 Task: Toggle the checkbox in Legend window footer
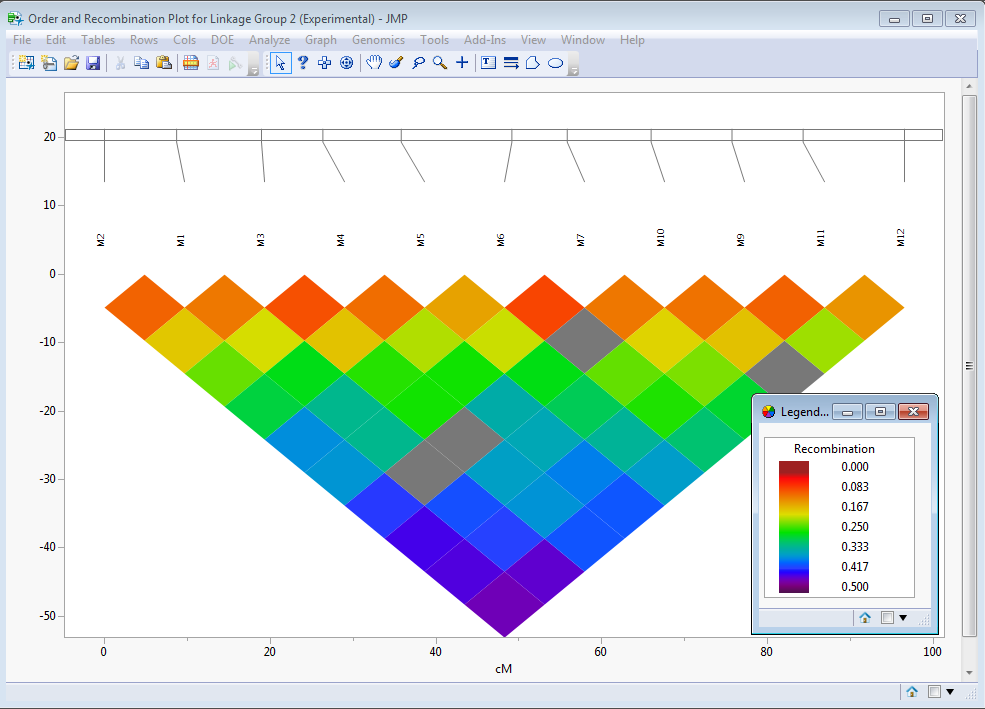[887, 617]
